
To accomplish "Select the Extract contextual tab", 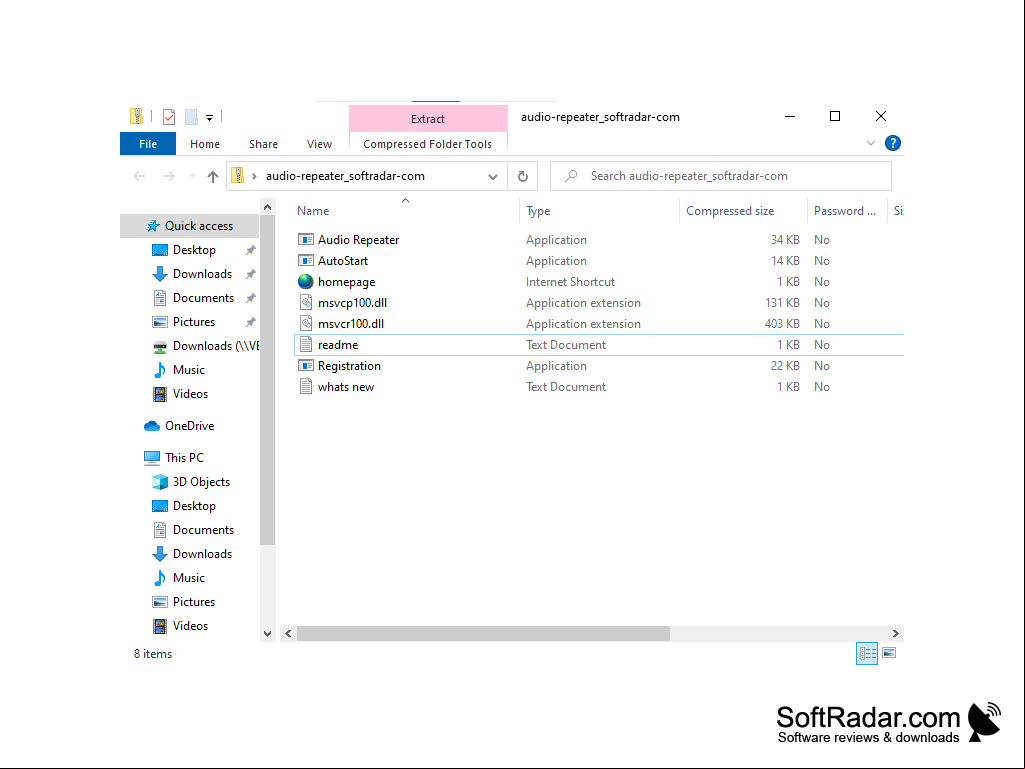I will click(428, 118).
